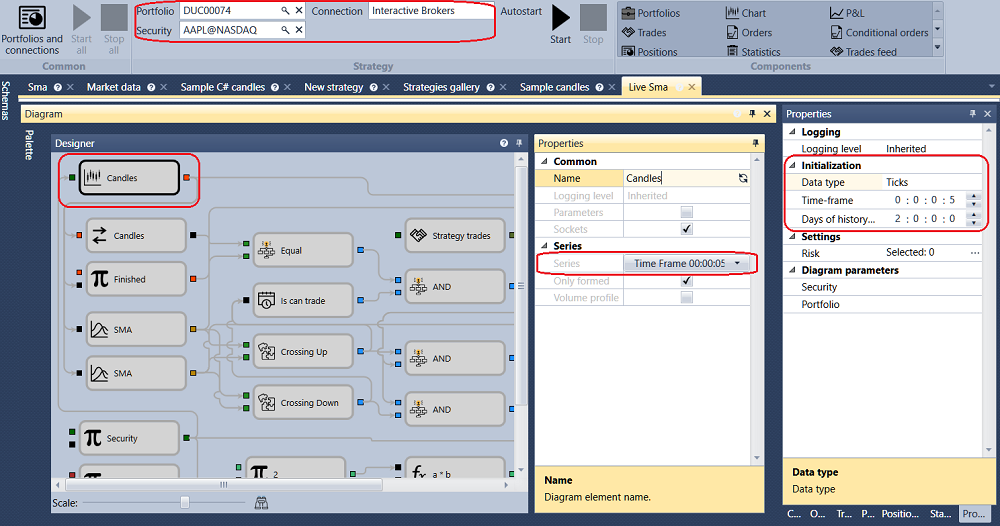The height and width of the screenshot is (526, 1000).
Task: Collapse the Diagram parameters group
Action: (793, 270)
